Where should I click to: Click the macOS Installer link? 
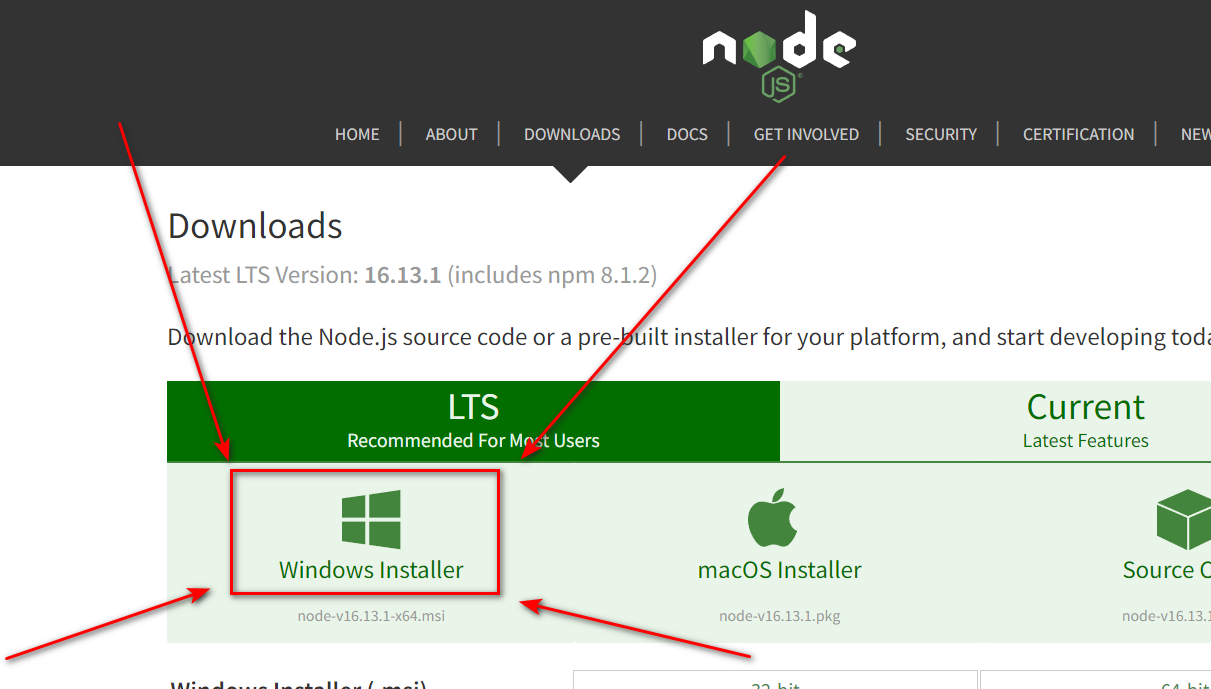click(779, 570)
